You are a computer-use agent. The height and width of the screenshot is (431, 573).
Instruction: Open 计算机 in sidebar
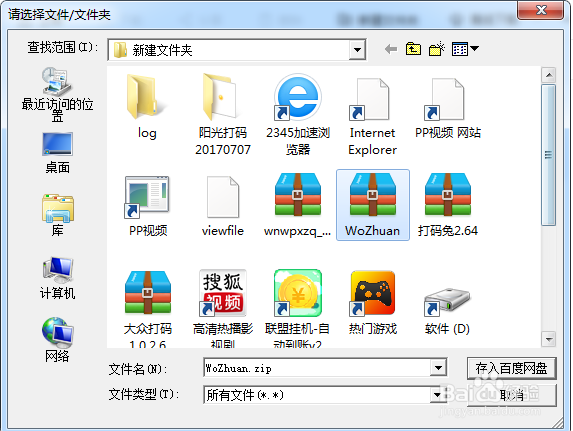tap(57, 278)
